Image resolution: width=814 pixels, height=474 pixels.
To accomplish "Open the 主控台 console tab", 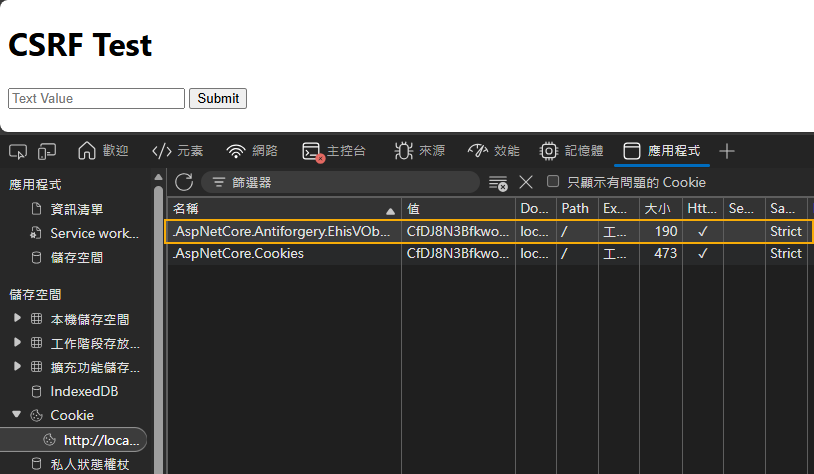I will point(334,151).
